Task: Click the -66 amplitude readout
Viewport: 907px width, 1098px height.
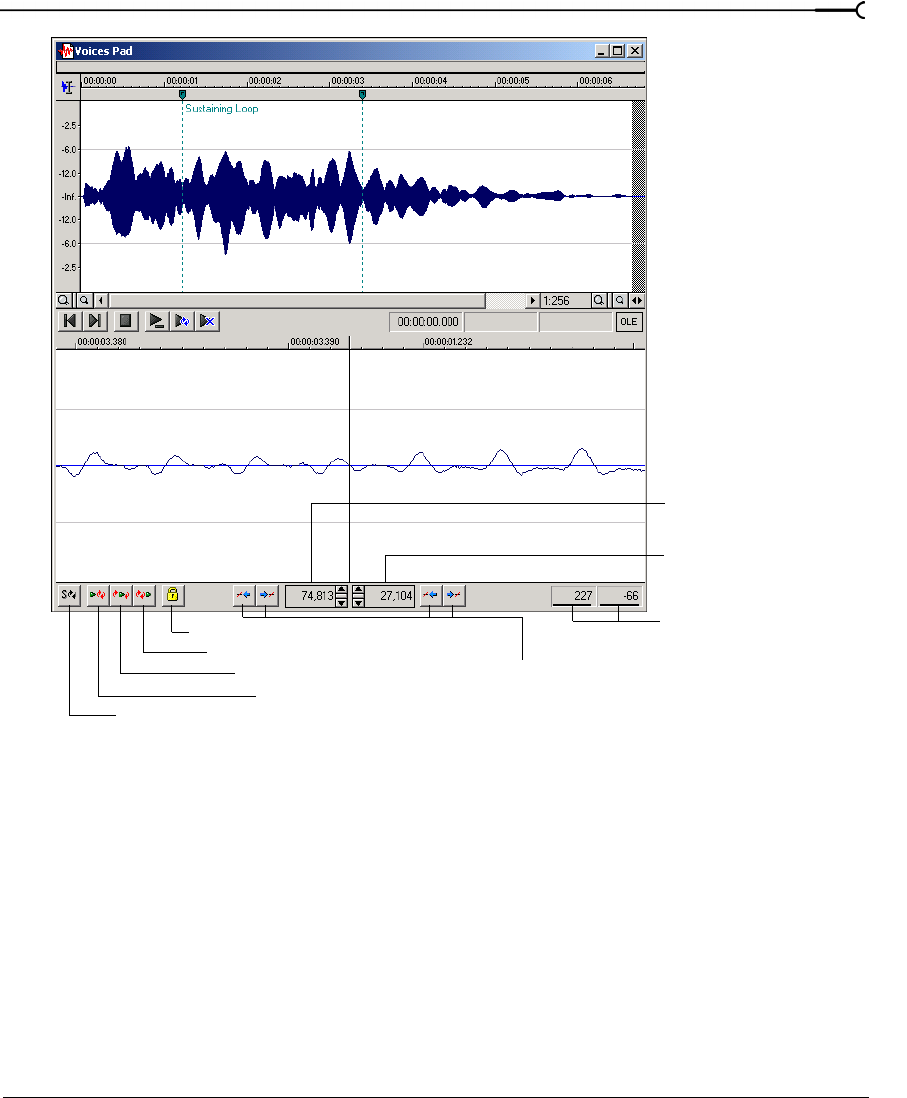Action: pos(621,596)
